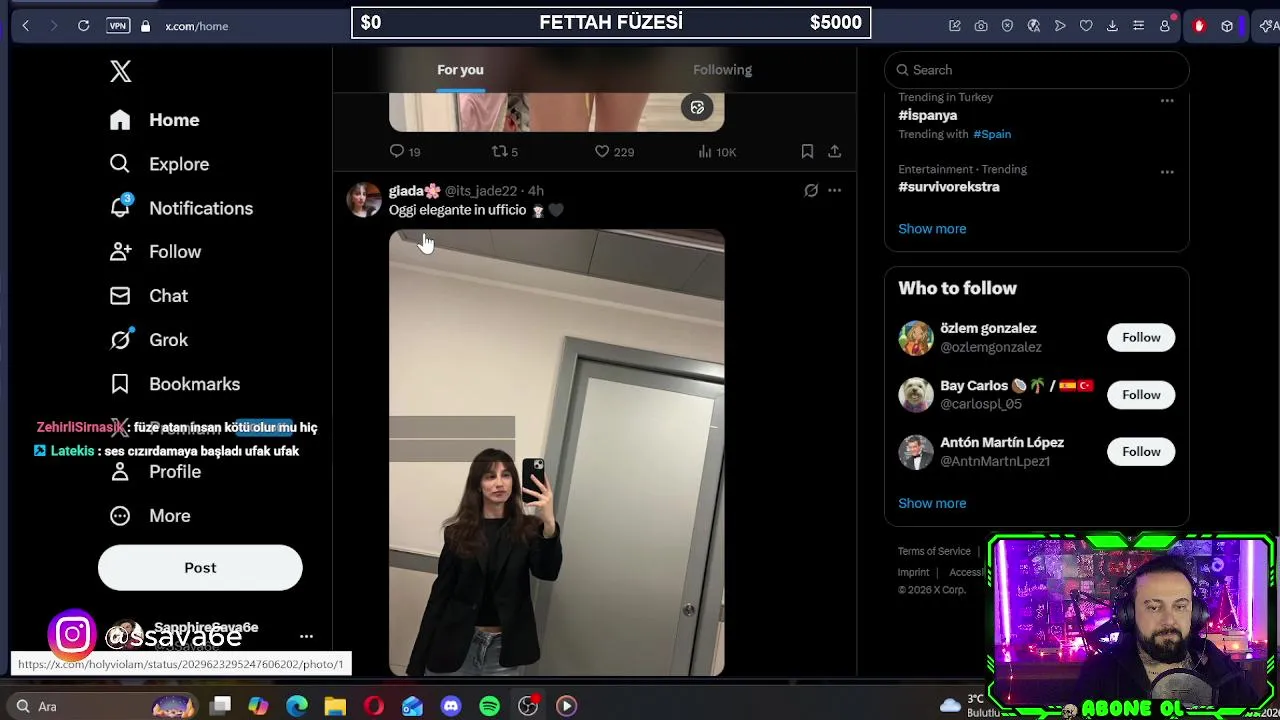Reply to the post with 19 replies
1280x720 pixels.
coord(405,152)
